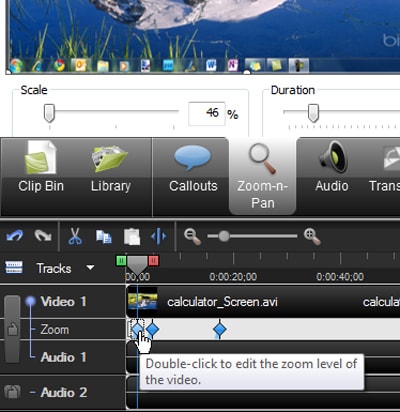Open the Tracks dropdown arrow
This screenshot has height=412, width=400.
click(x=90, y=268)
